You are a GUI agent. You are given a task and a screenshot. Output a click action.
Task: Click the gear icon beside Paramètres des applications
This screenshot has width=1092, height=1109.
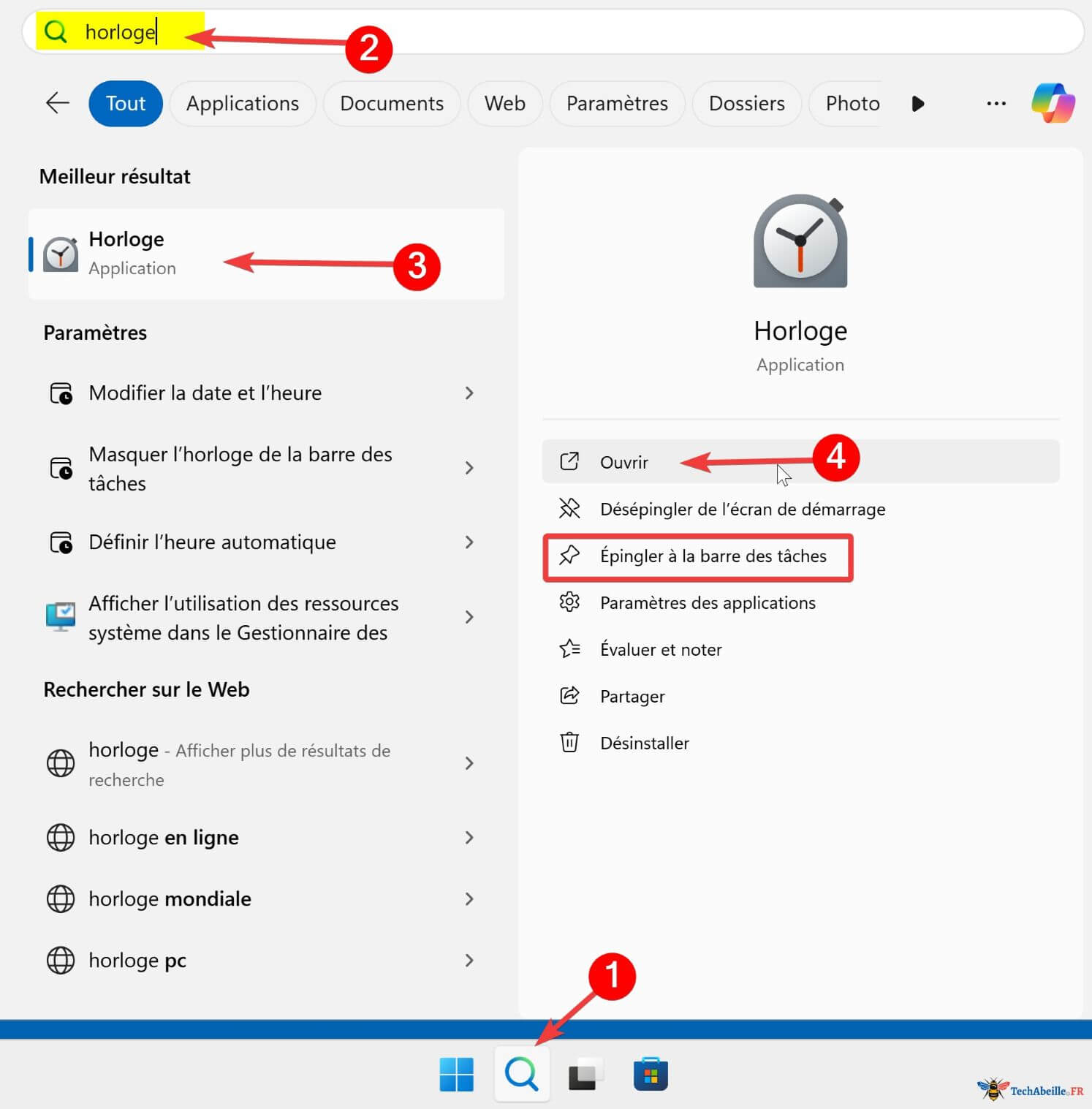pyautogui.click(x=569, y=602)
